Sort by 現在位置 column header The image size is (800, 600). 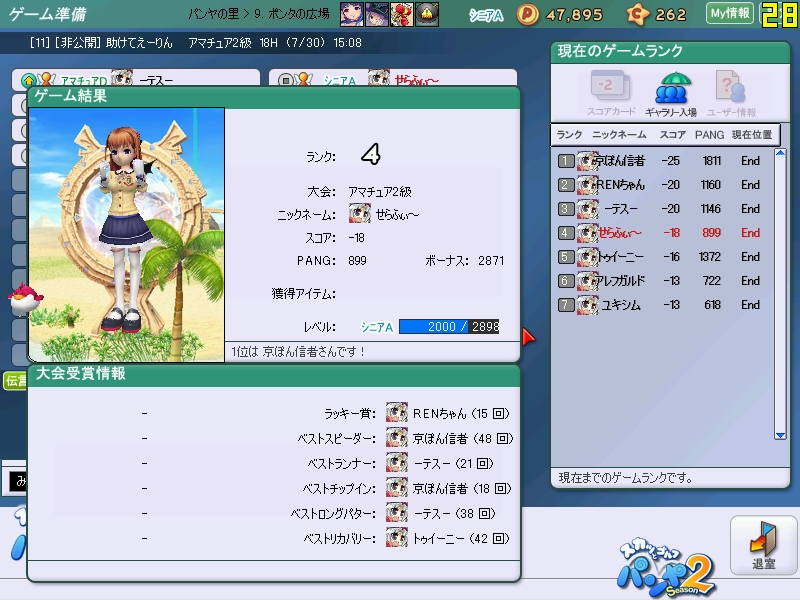click(x=752, y=135)
